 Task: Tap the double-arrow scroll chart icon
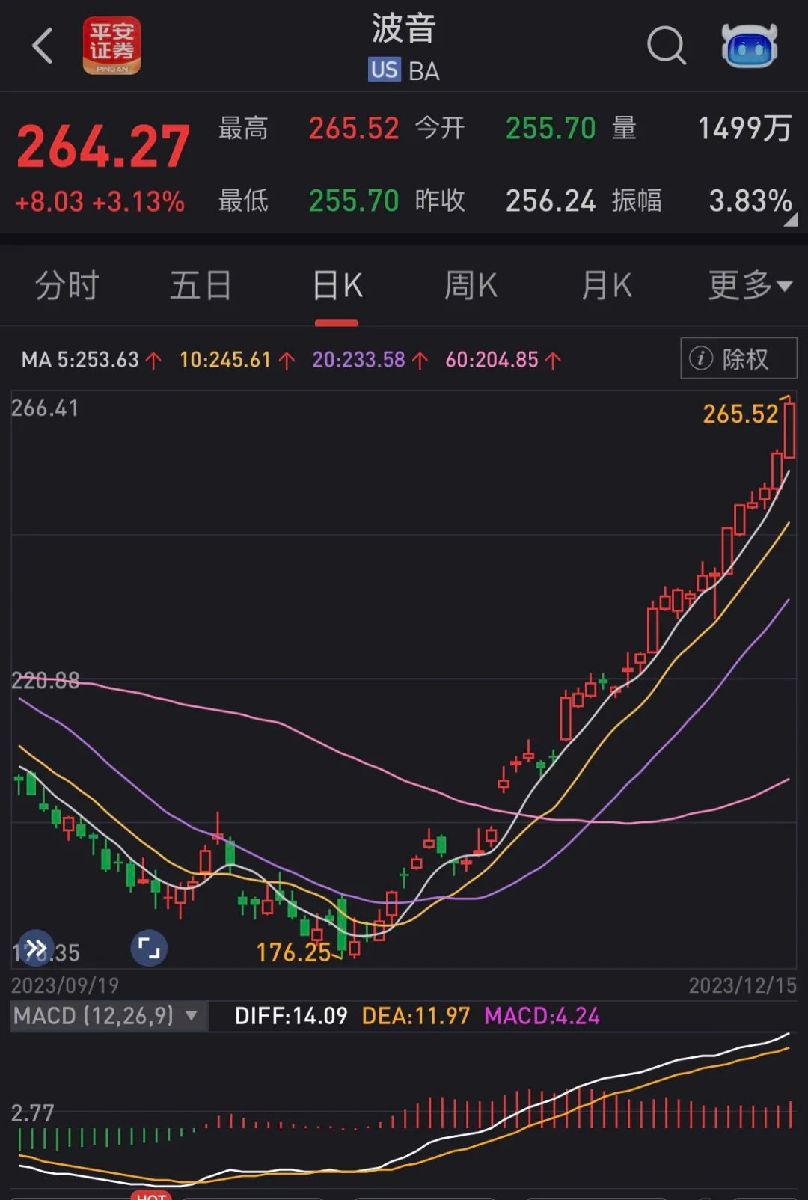click(35, 947)
